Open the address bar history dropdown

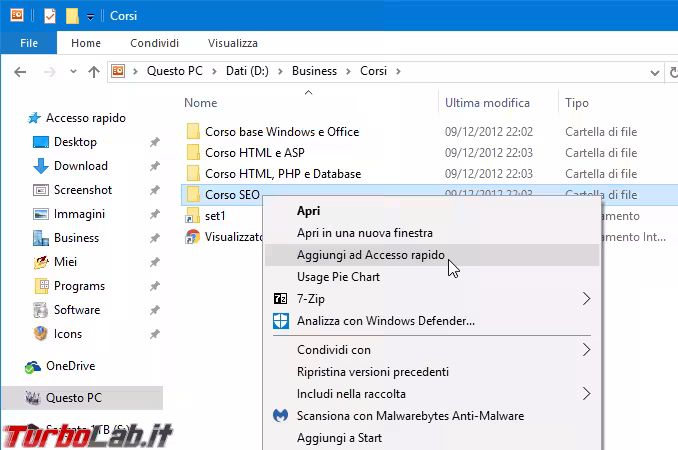(x=655, y=73)
